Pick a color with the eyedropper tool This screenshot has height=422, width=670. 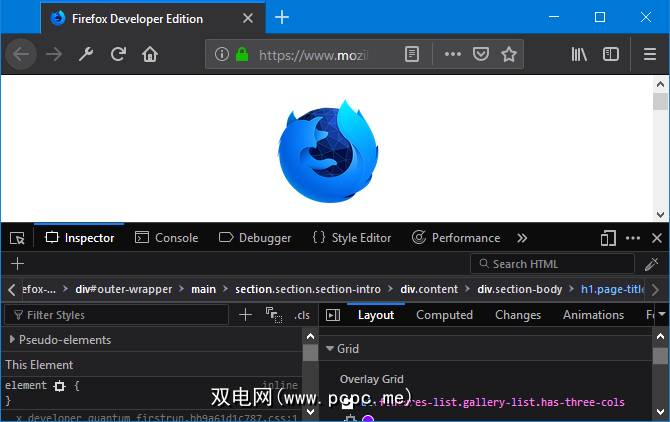[651, 264]
